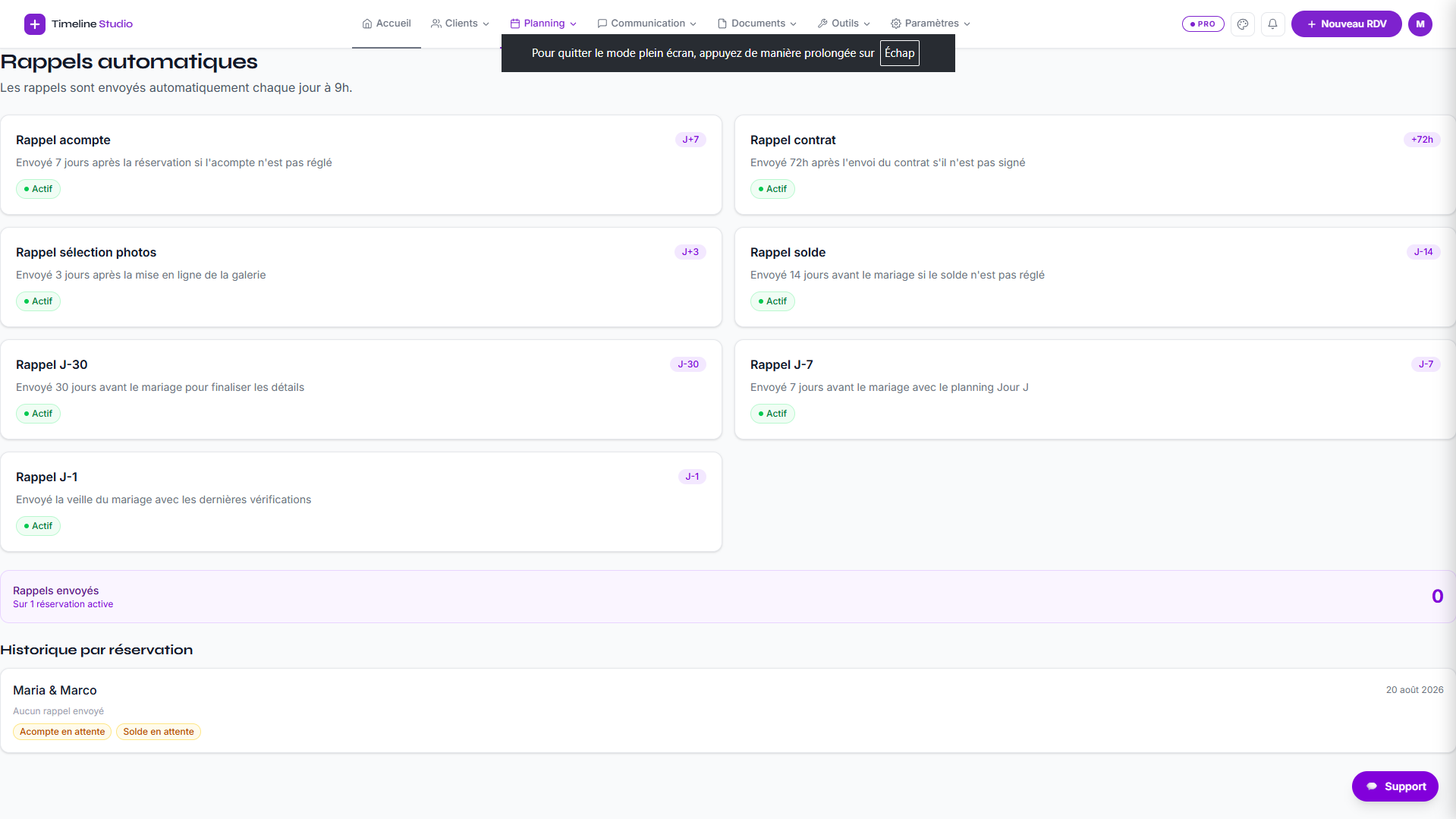Select the Rappel acompte title
1456x819 pixels.
tap(63, 140)
